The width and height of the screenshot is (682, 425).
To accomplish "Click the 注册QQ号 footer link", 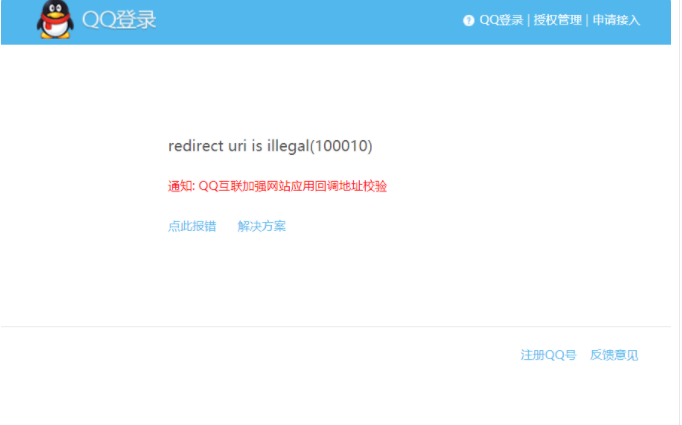I will point(548,355).
